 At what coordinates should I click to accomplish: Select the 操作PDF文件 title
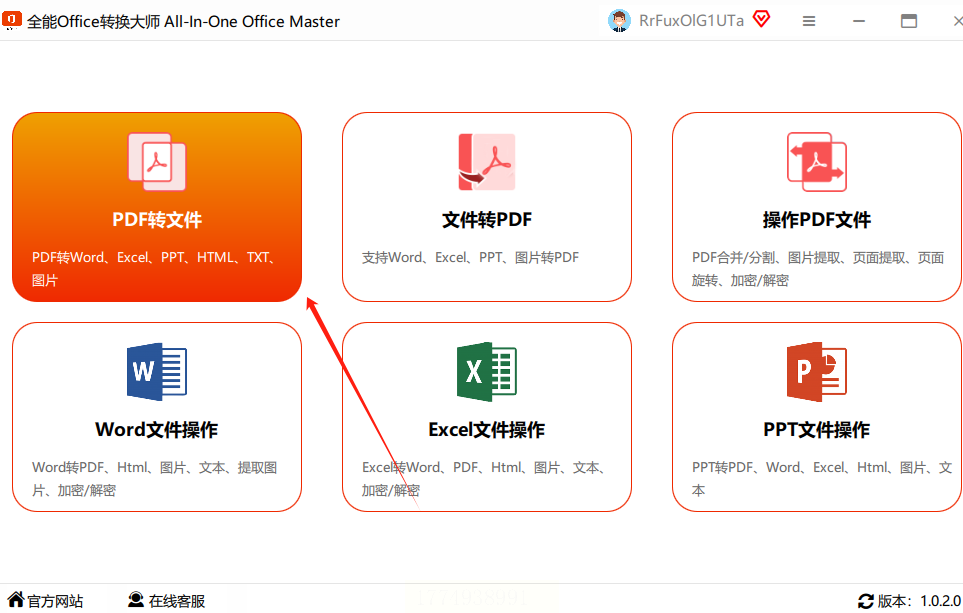coord(817,220)
